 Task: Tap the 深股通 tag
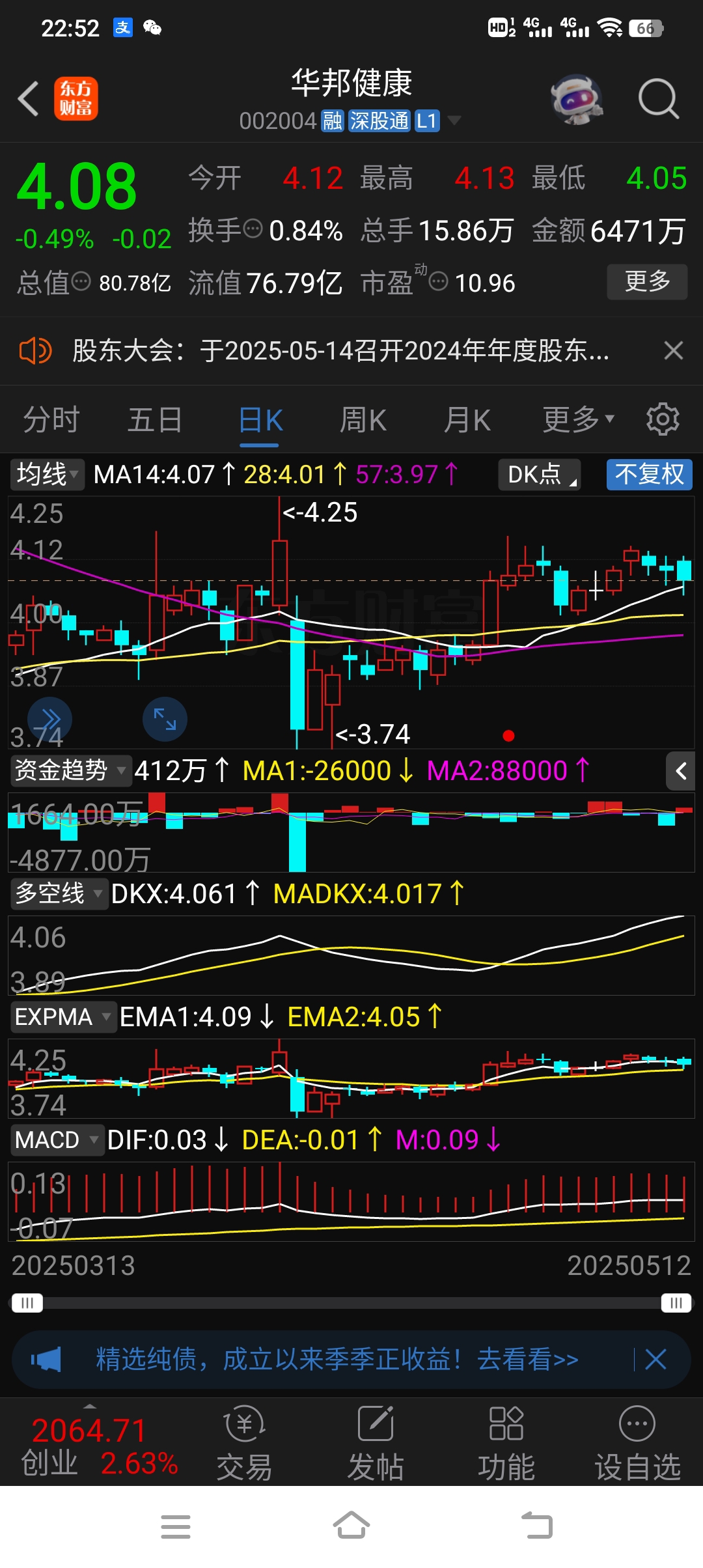coord(379,120)
